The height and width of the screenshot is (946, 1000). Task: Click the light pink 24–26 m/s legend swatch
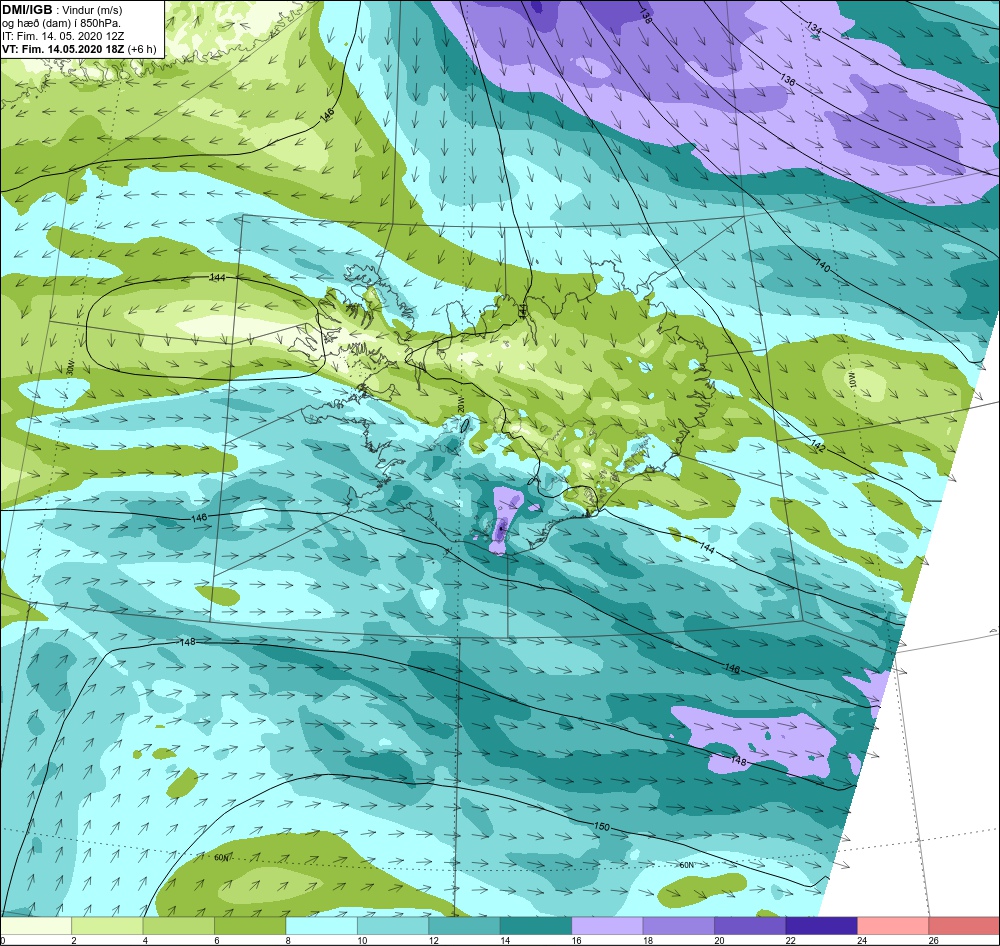click(x=893, y=926)
